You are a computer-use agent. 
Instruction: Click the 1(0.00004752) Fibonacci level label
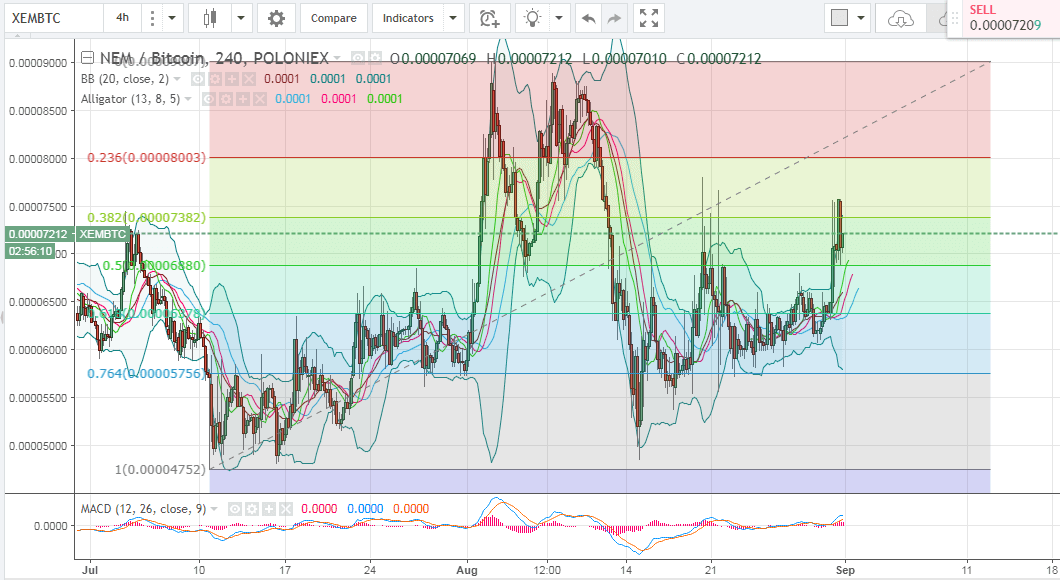click(x=160, y=469)
